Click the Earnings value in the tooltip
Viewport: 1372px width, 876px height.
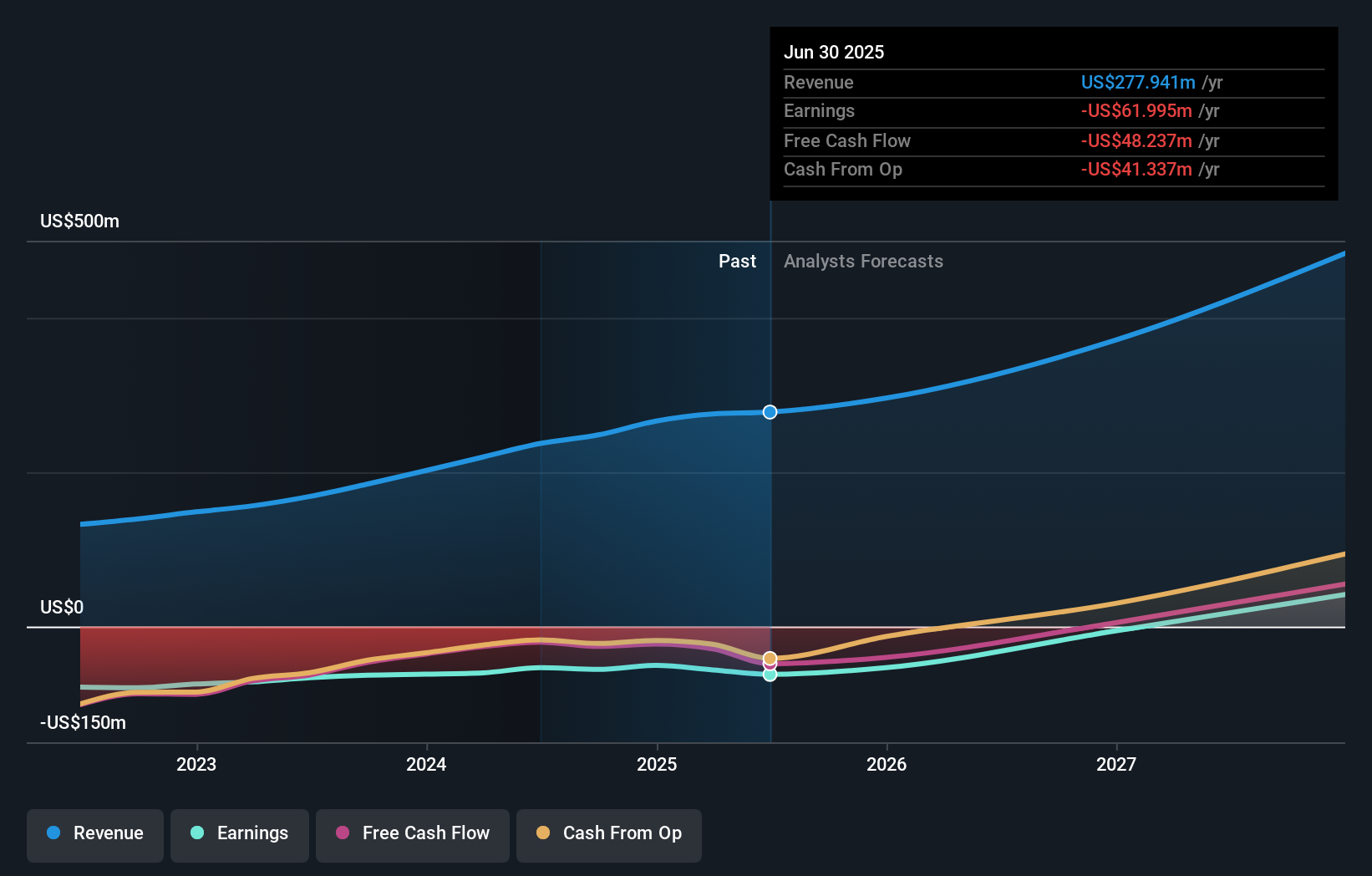1136,110
